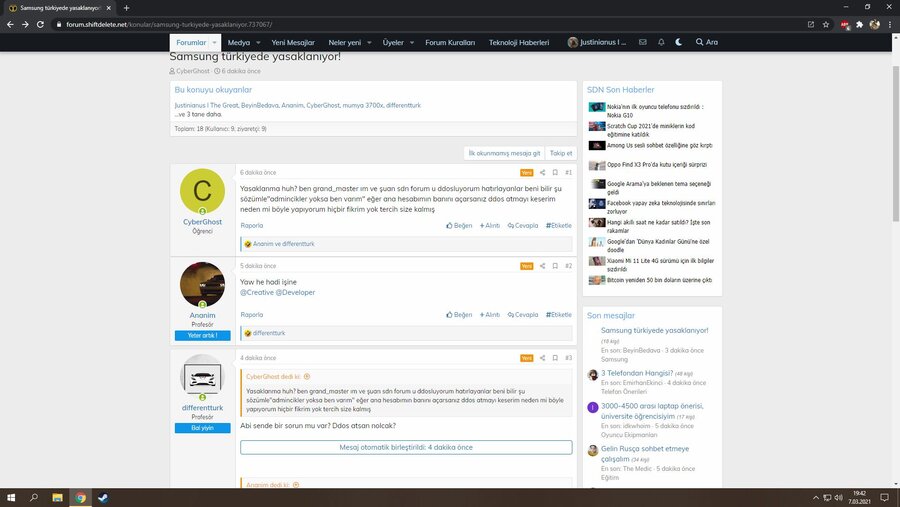Quote CyberGhost's post using Alıntı
This screenshot has height=507, width=900.
pyautogui.click(x=490, y=226)
